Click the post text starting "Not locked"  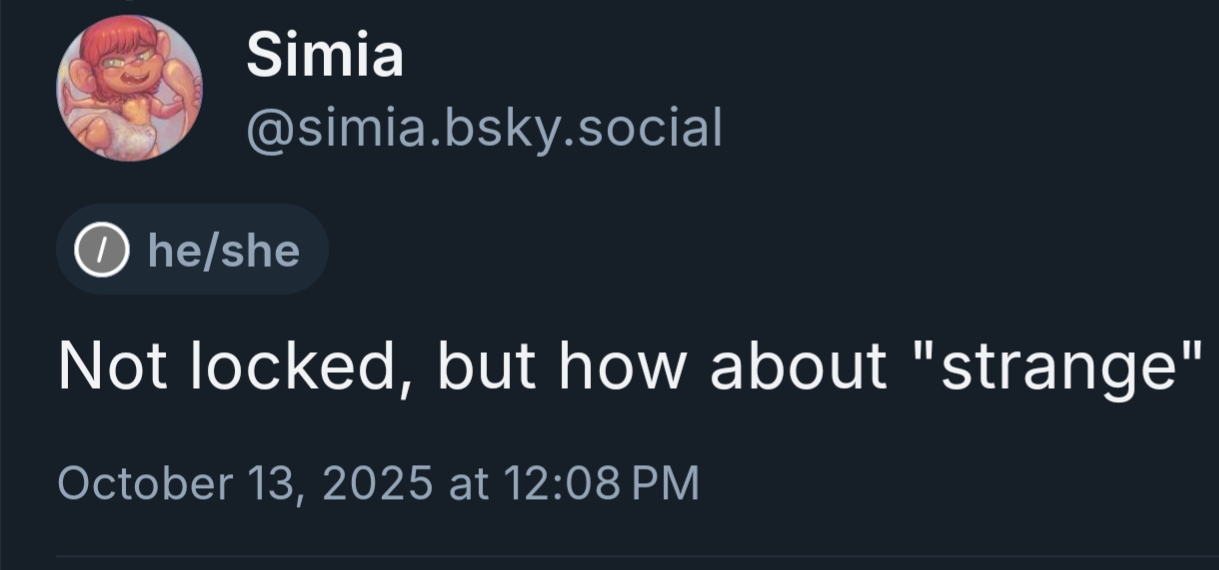[628, 366]
